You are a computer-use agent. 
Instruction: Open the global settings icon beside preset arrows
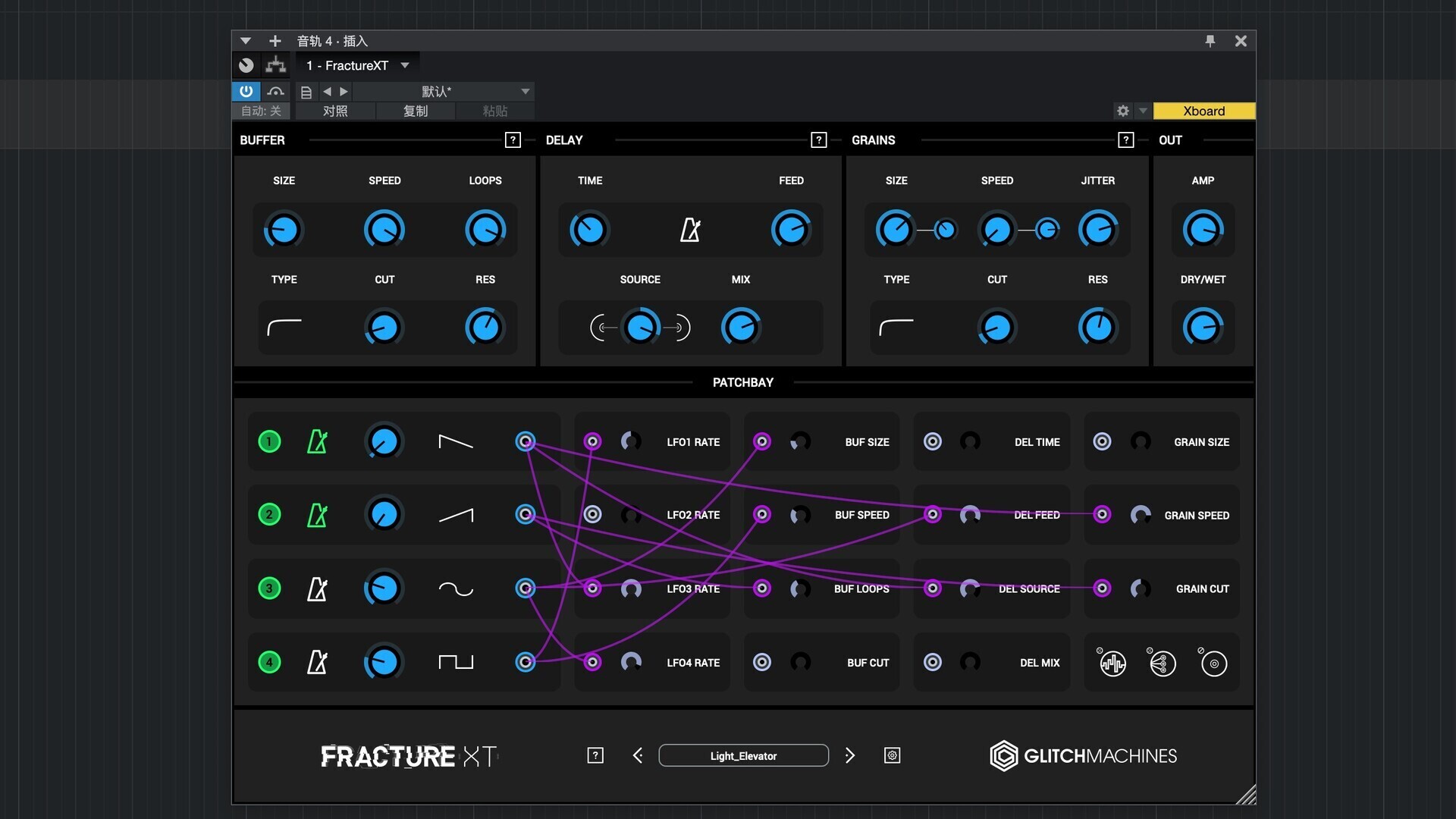(893, 755)
